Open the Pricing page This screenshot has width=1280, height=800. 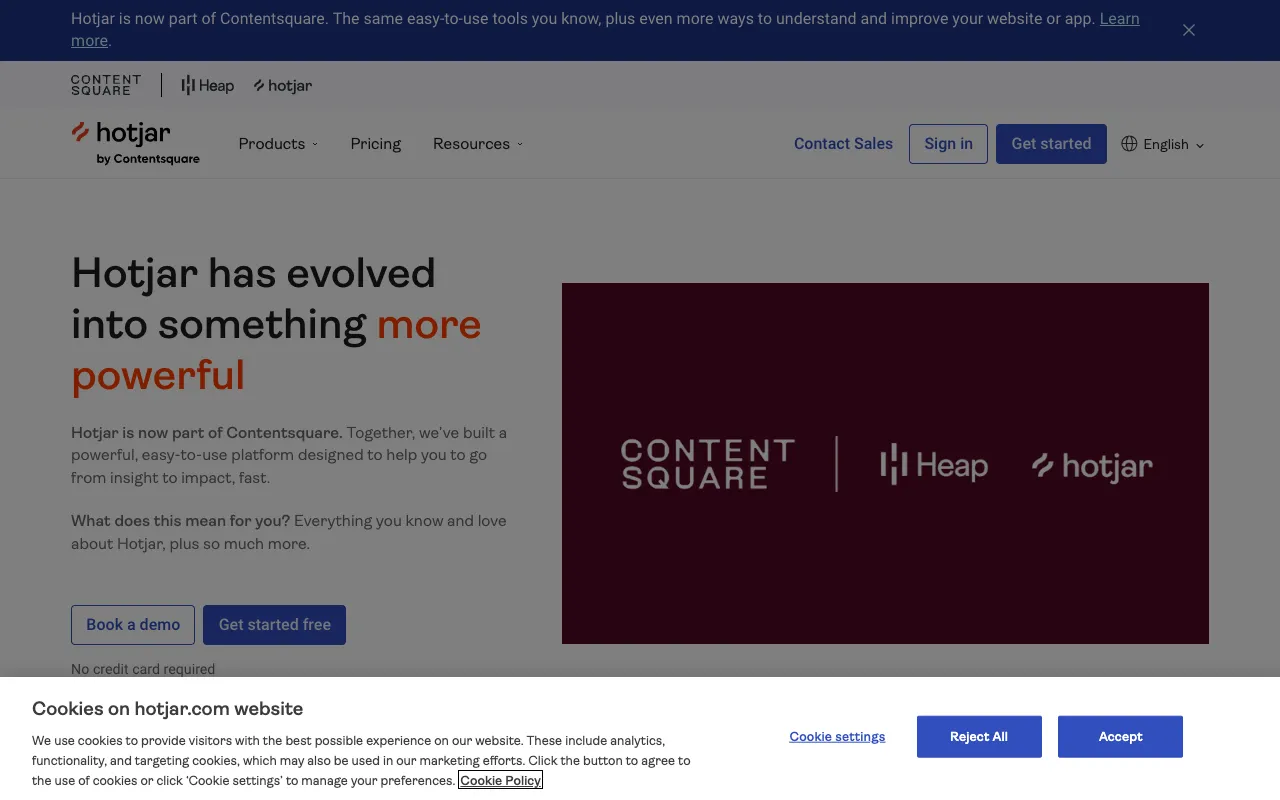375,144
